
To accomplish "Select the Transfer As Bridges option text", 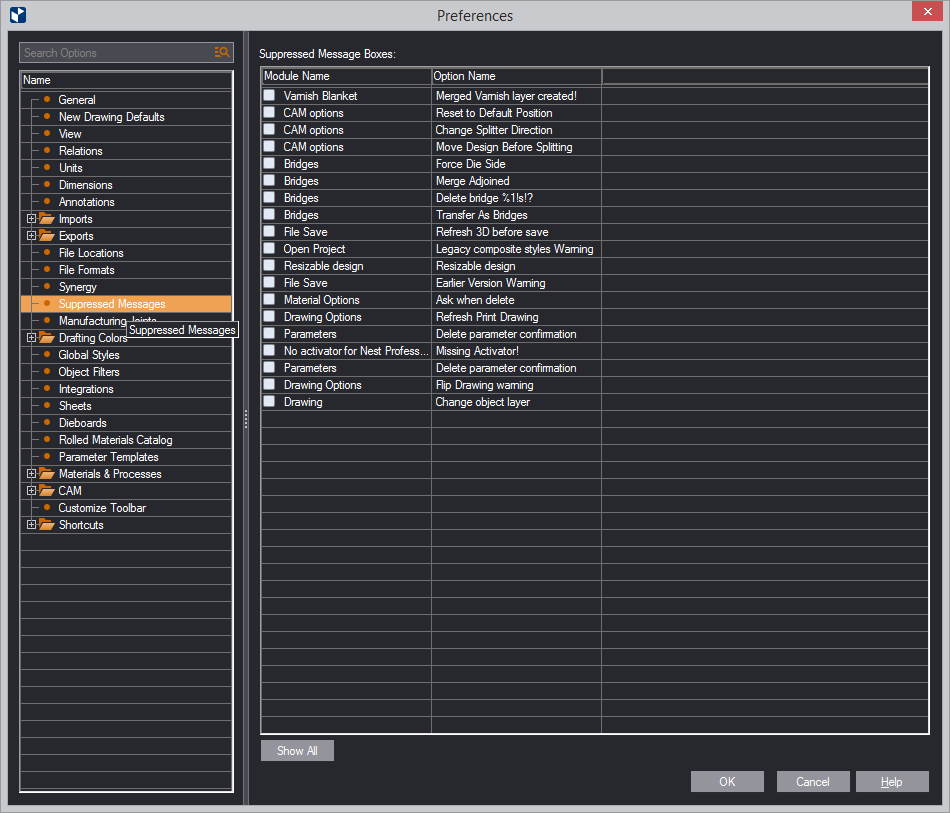I will click(x=482, y=215).
